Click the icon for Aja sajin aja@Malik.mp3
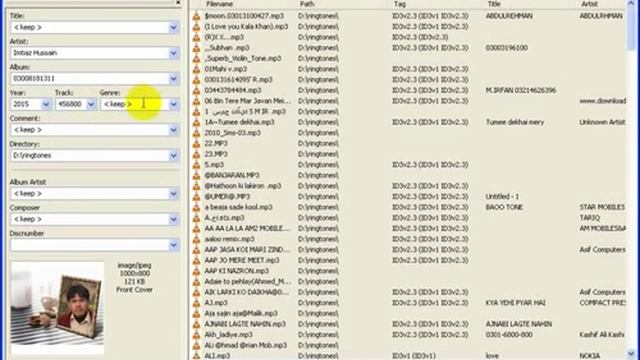 196,313
